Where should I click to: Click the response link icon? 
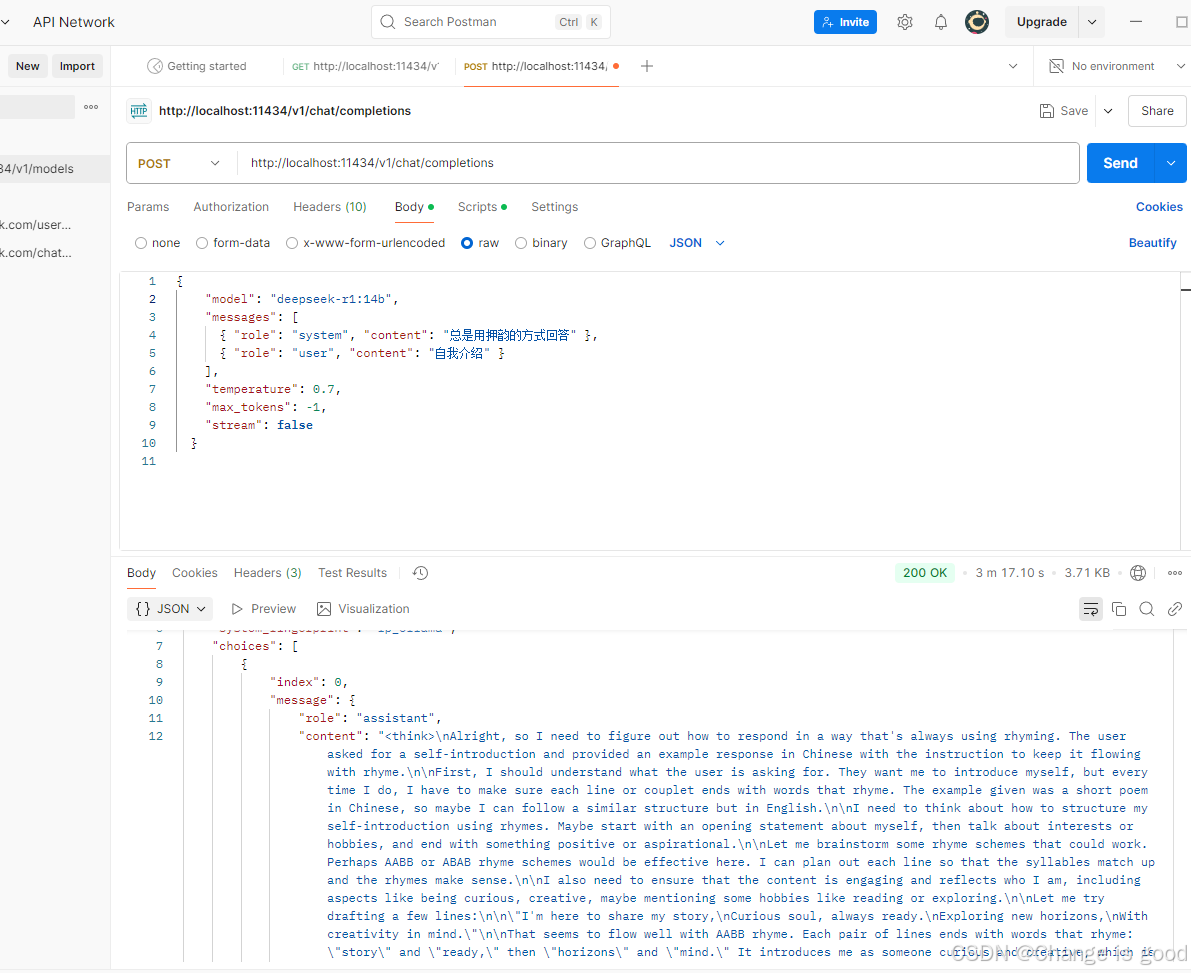coord(1174,609)
